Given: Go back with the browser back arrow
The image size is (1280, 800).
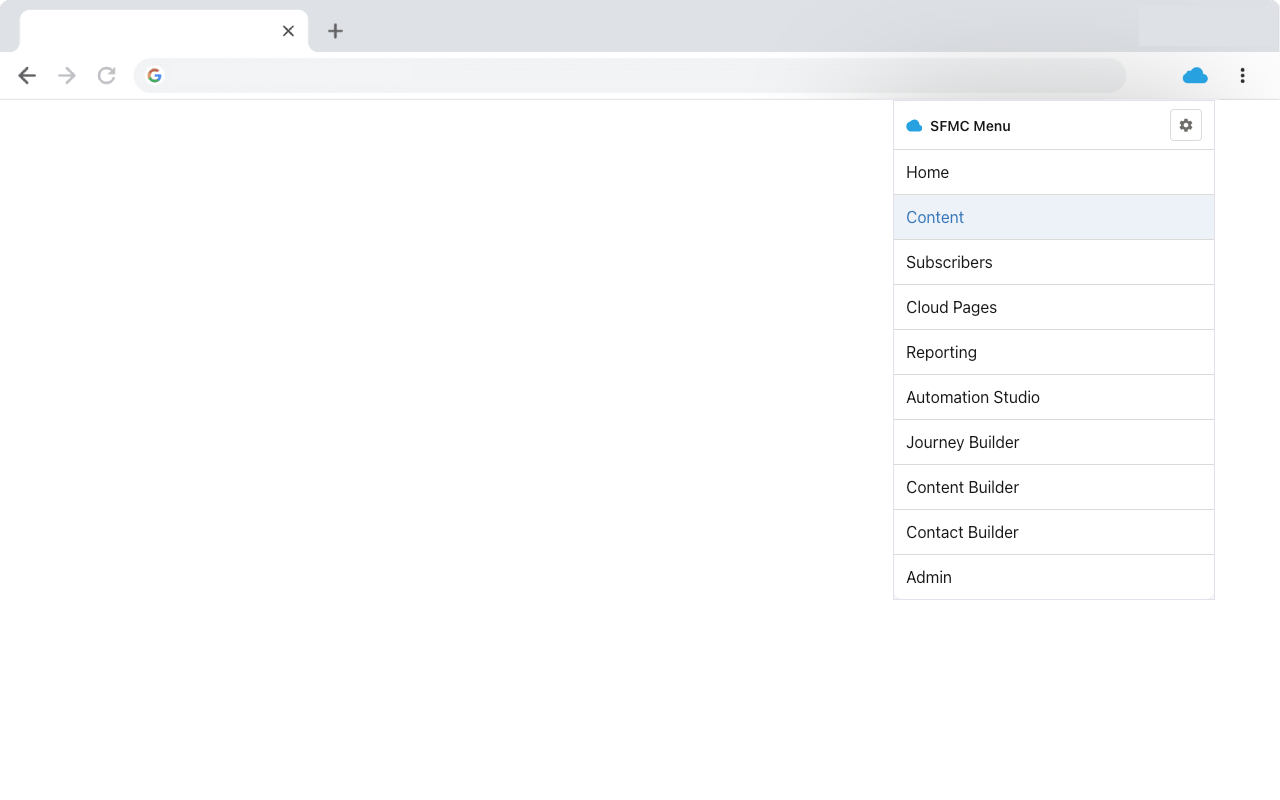Looking at the screenshot, I should [27, 75].
